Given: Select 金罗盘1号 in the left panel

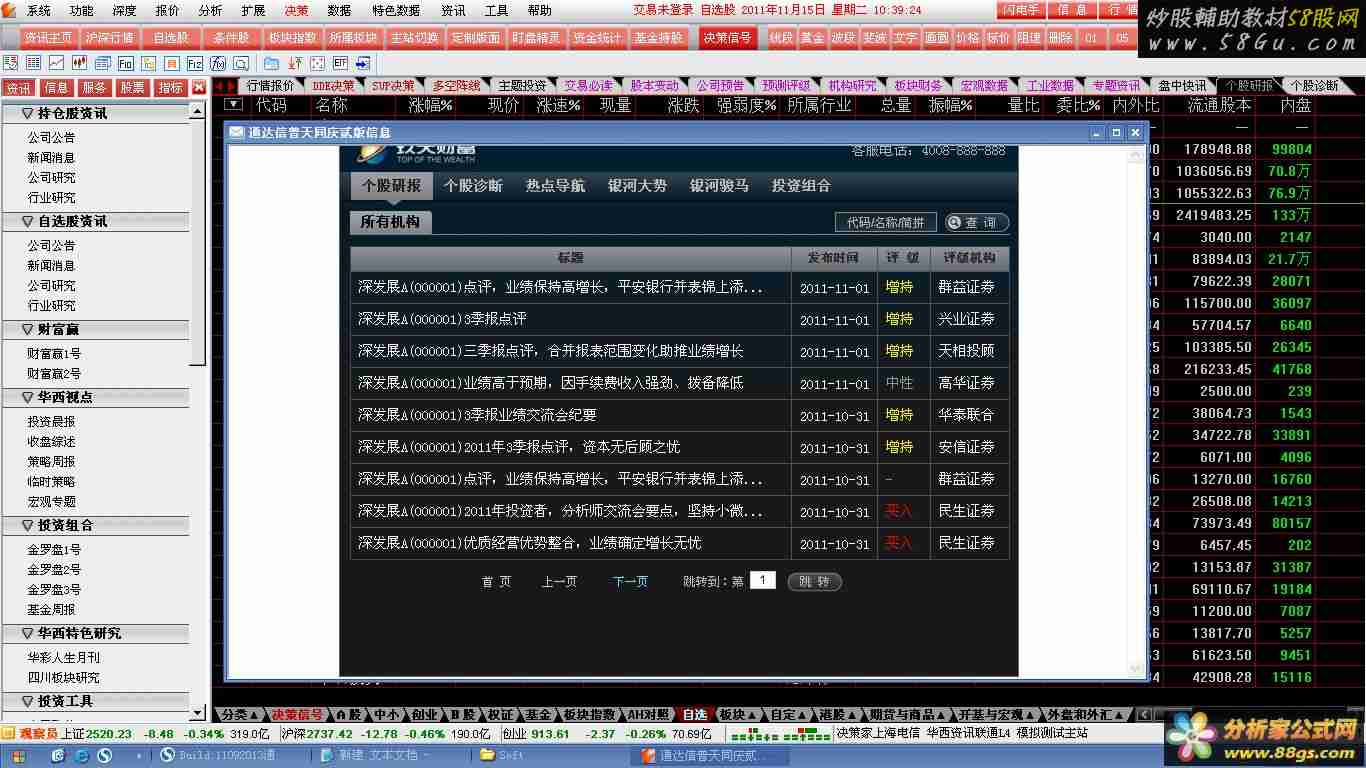Looking at the screenshot, I should point(54,550).
